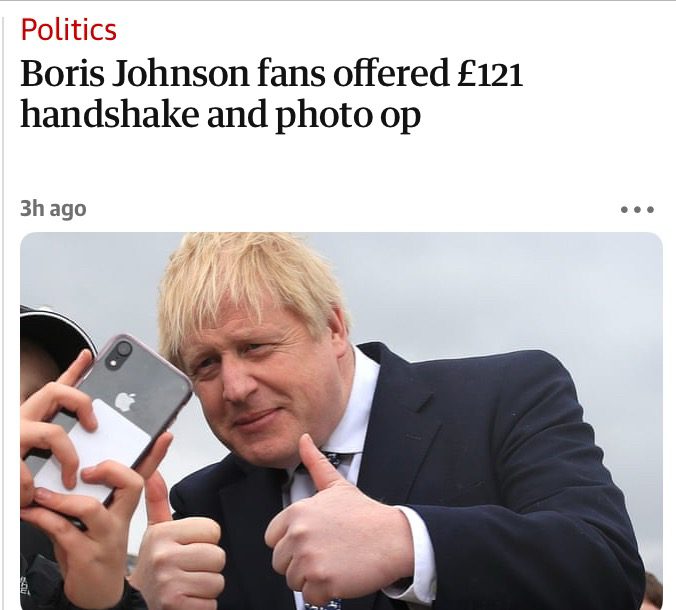Click the Apple logo on the phone

(125, 401)
